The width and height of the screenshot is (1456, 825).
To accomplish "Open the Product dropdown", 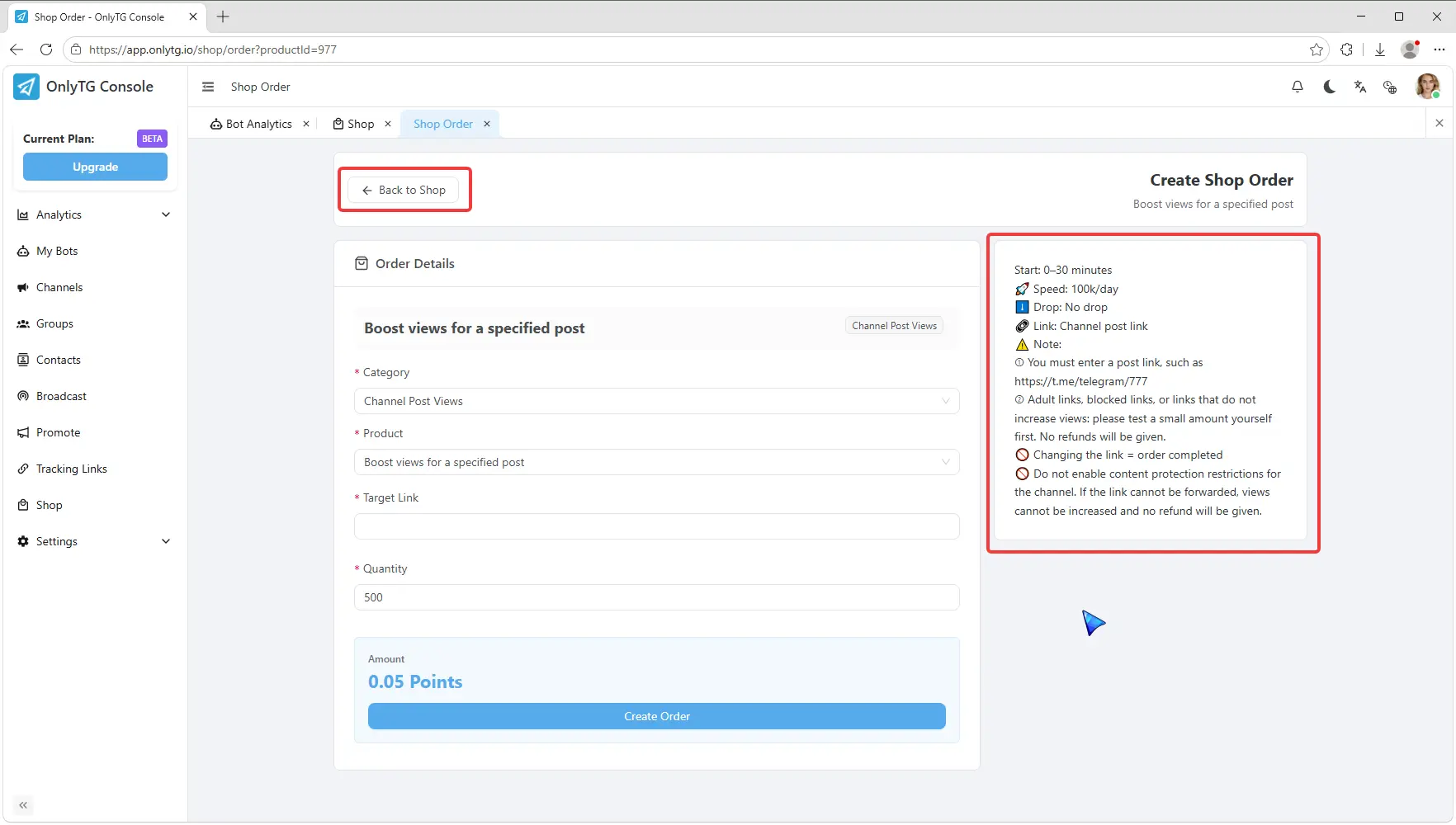I will click(657, 462).
